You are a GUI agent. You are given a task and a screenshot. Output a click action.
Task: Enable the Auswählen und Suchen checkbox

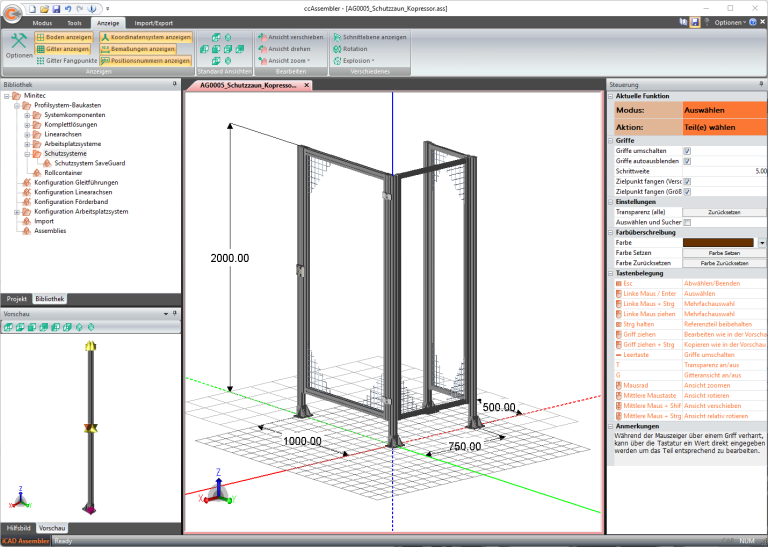[687, 222]
